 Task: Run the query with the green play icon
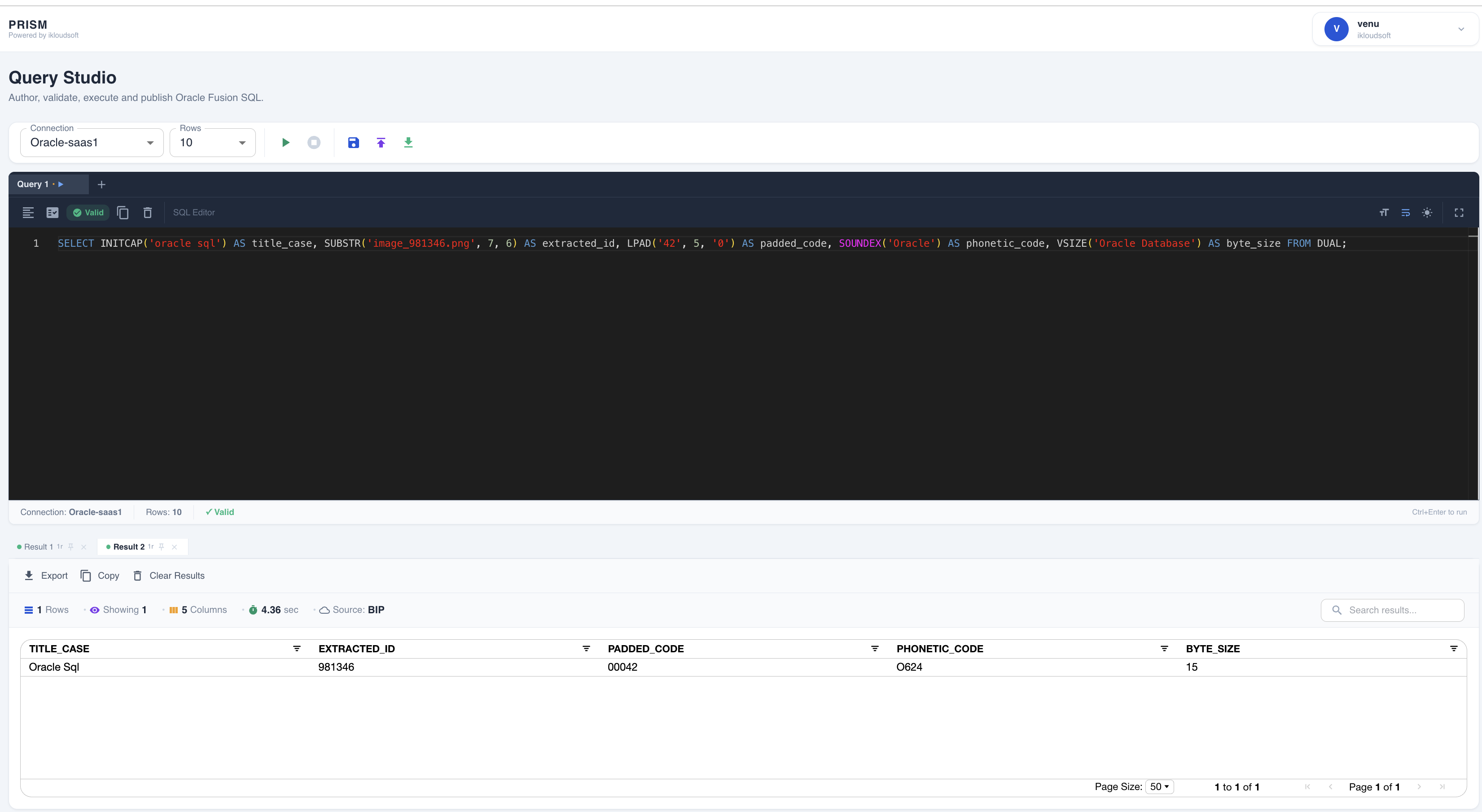coord(285,143)
